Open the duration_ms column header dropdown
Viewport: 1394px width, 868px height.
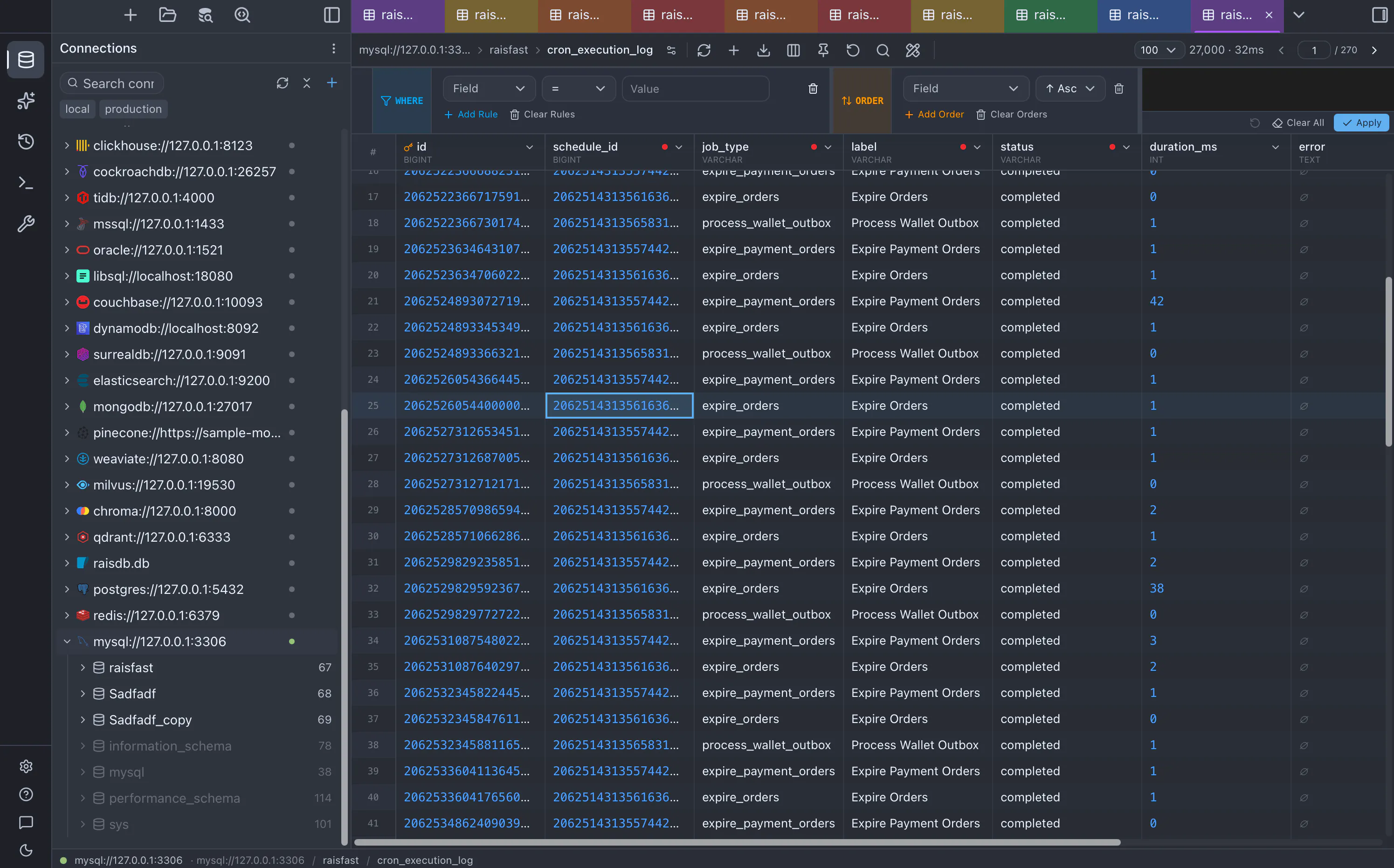[1276, 147]
